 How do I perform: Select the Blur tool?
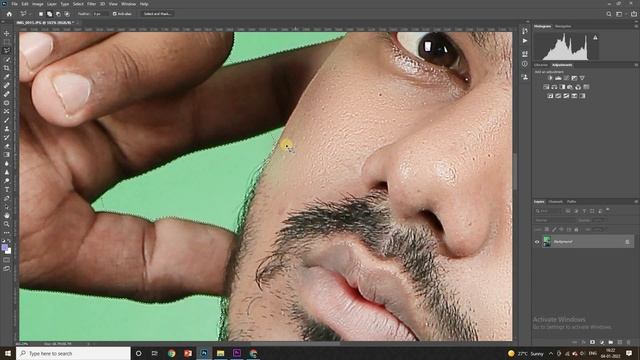(x=7, y=163)
